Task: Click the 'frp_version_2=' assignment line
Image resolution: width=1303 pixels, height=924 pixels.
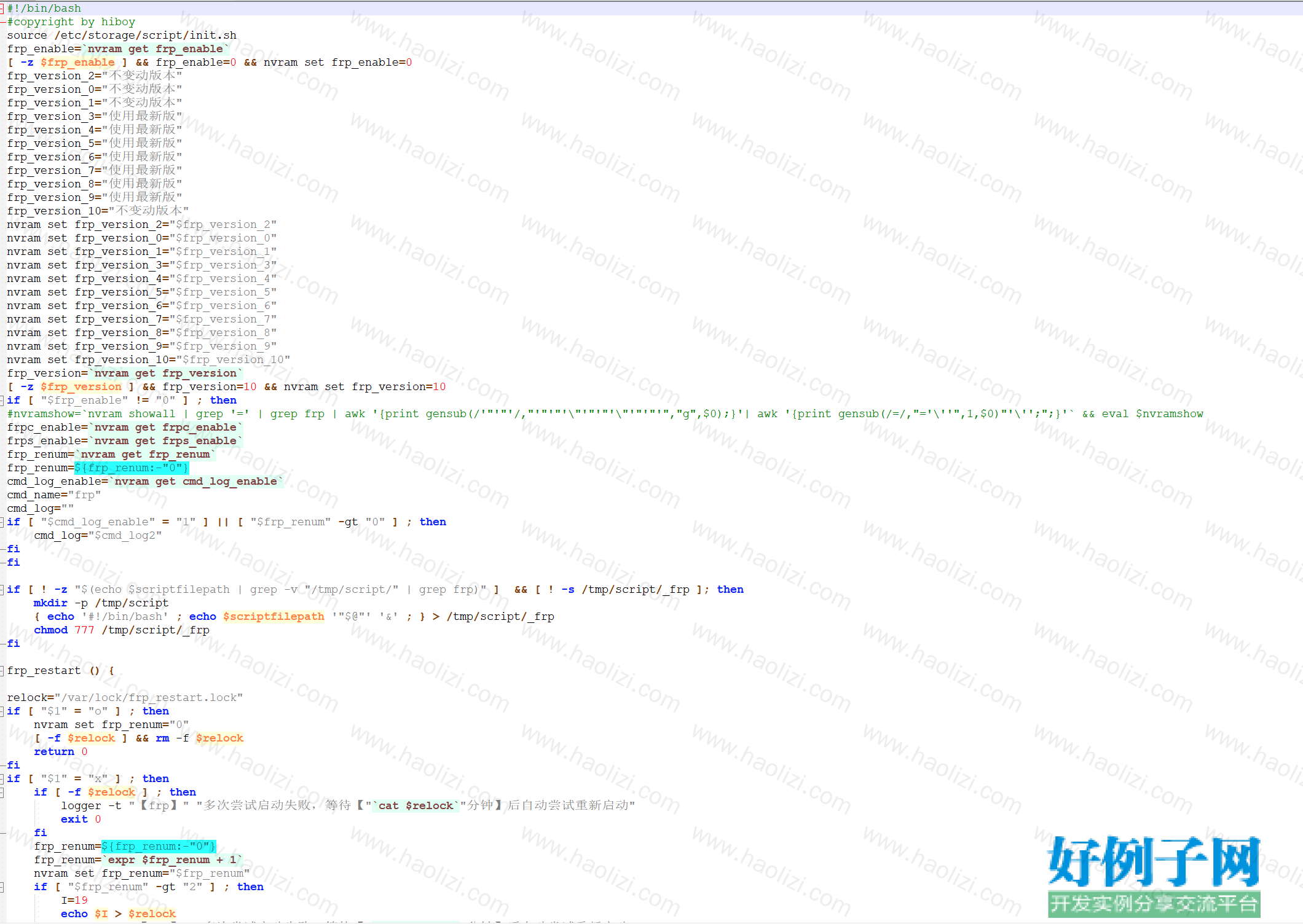Action: point(95,76)
